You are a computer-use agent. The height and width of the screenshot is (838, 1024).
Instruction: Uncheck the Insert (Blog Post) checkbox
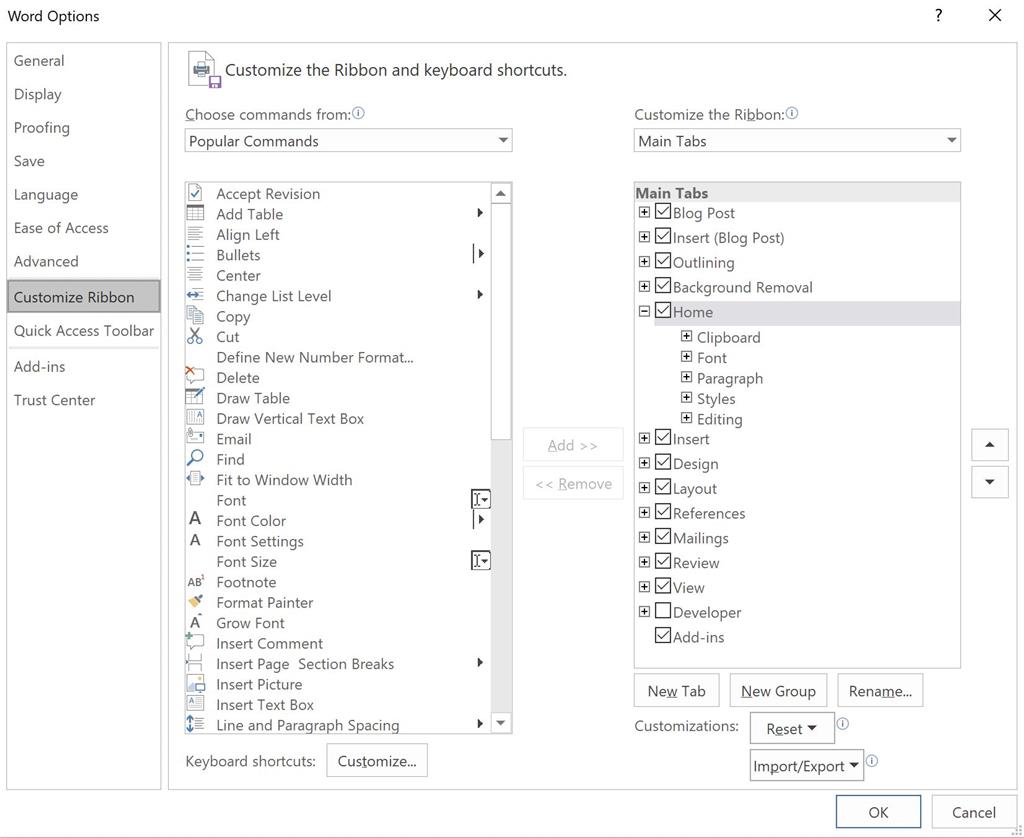[663, 236]
